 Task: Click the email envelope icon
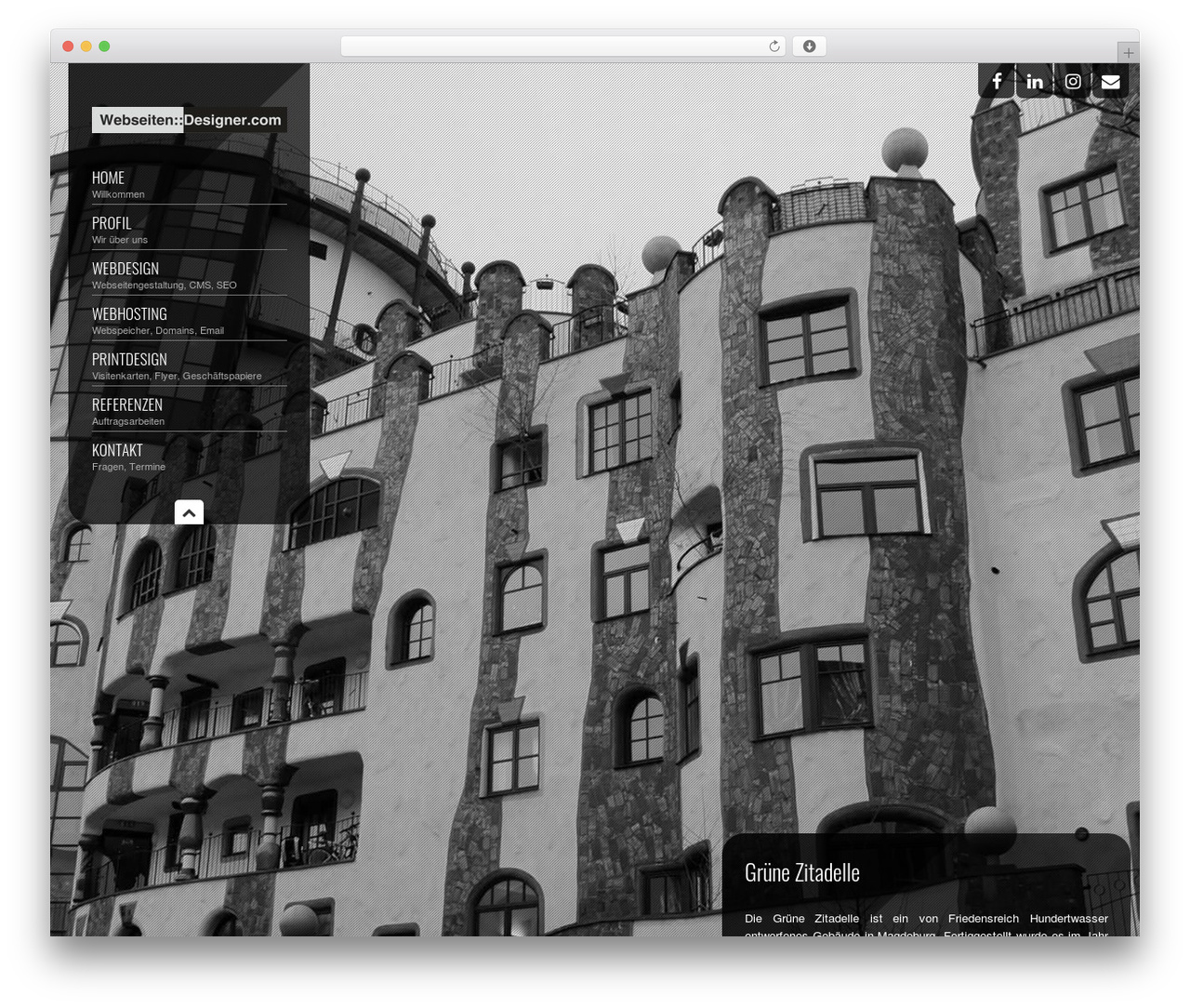pyautogui.click(x=1110, y=81)
